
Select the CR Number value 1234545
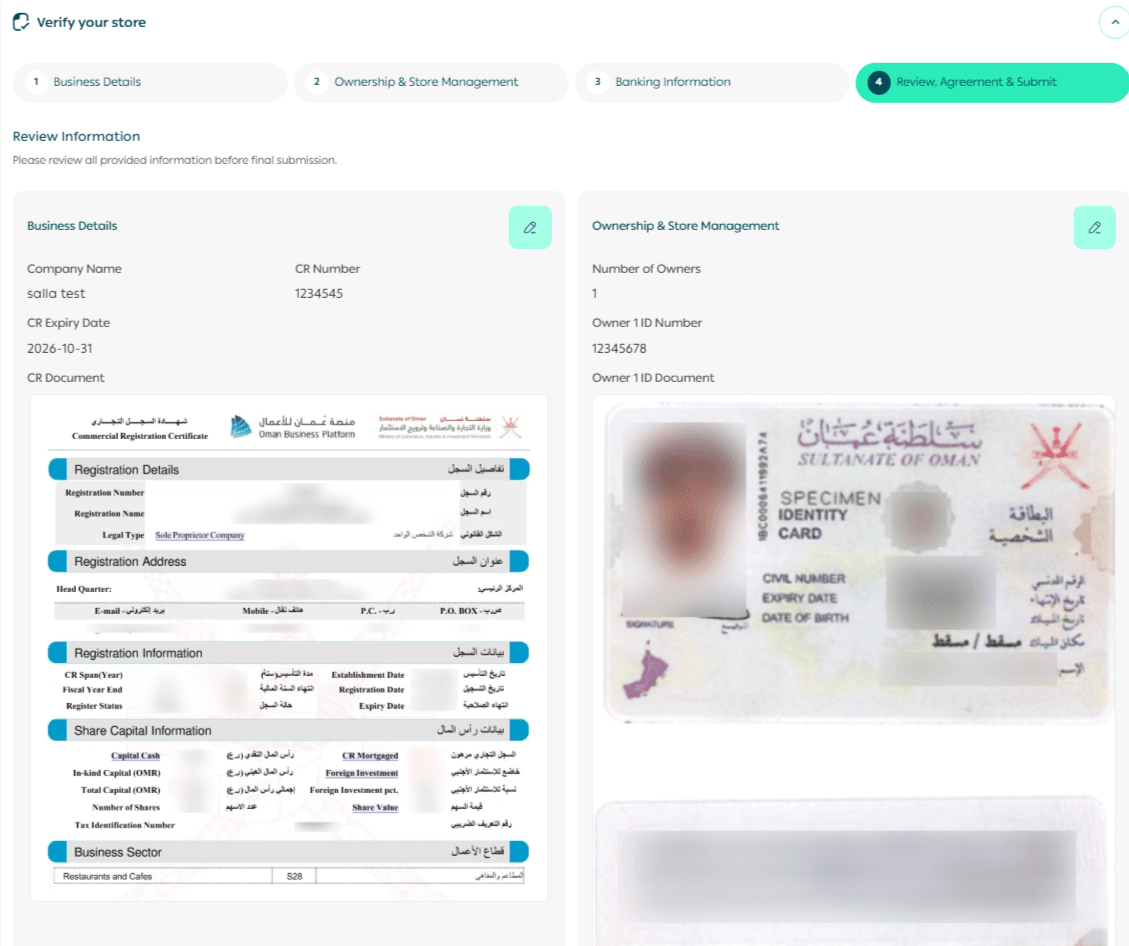coord(319,294)
